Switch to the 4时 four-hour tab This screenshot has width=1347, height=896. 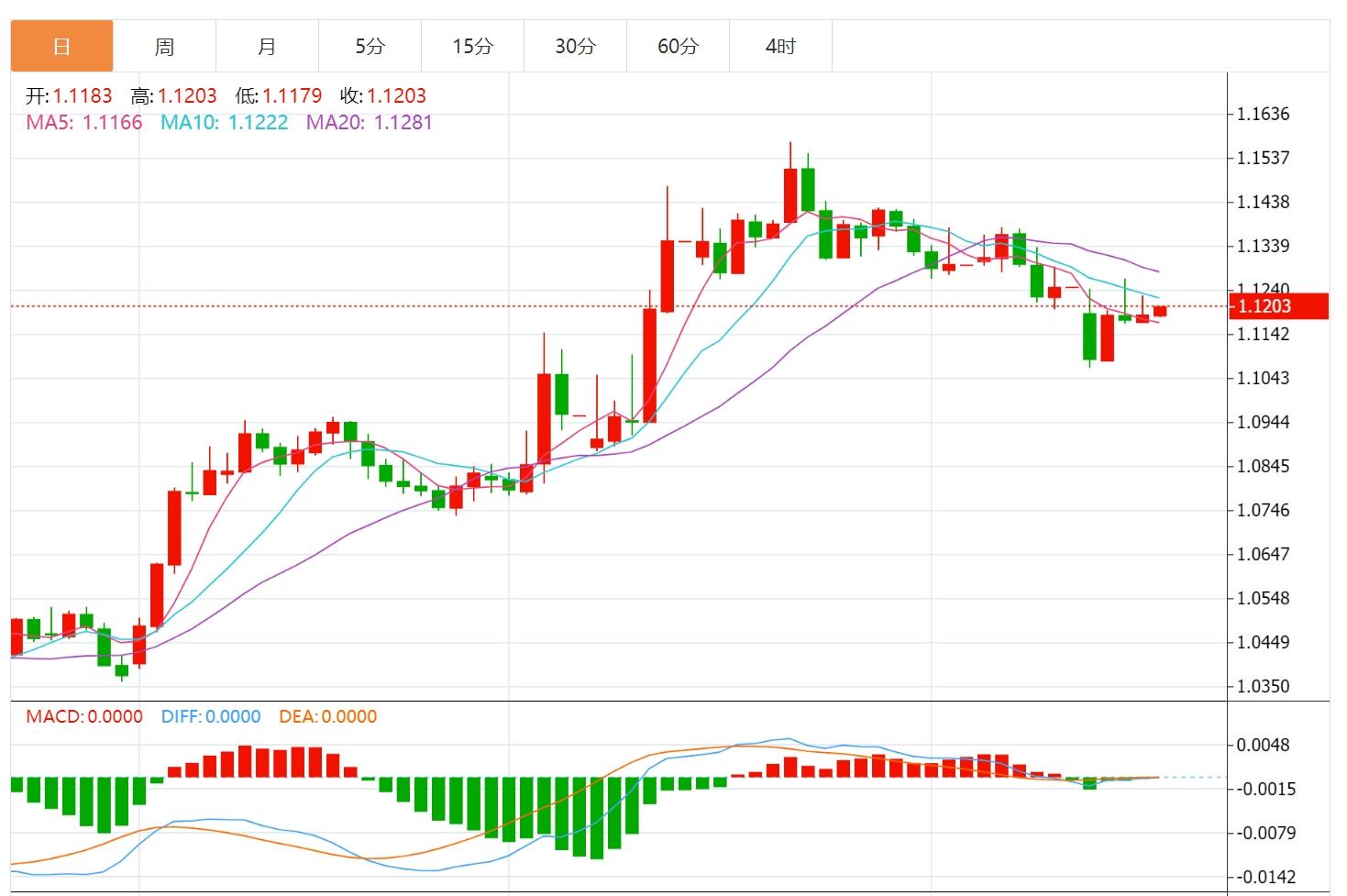[780, 46]
